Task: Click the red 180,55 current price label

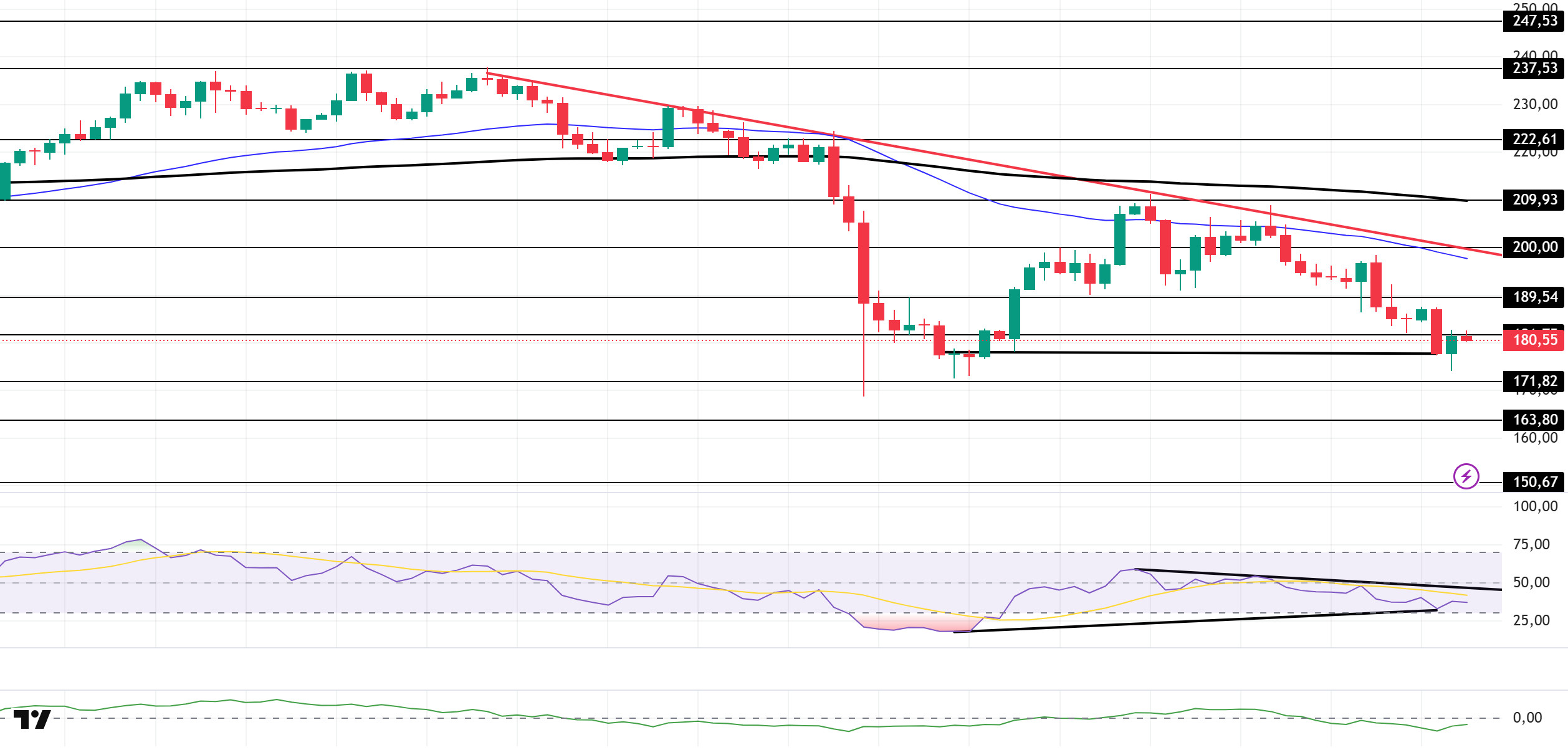Action: pos(1534,340)
